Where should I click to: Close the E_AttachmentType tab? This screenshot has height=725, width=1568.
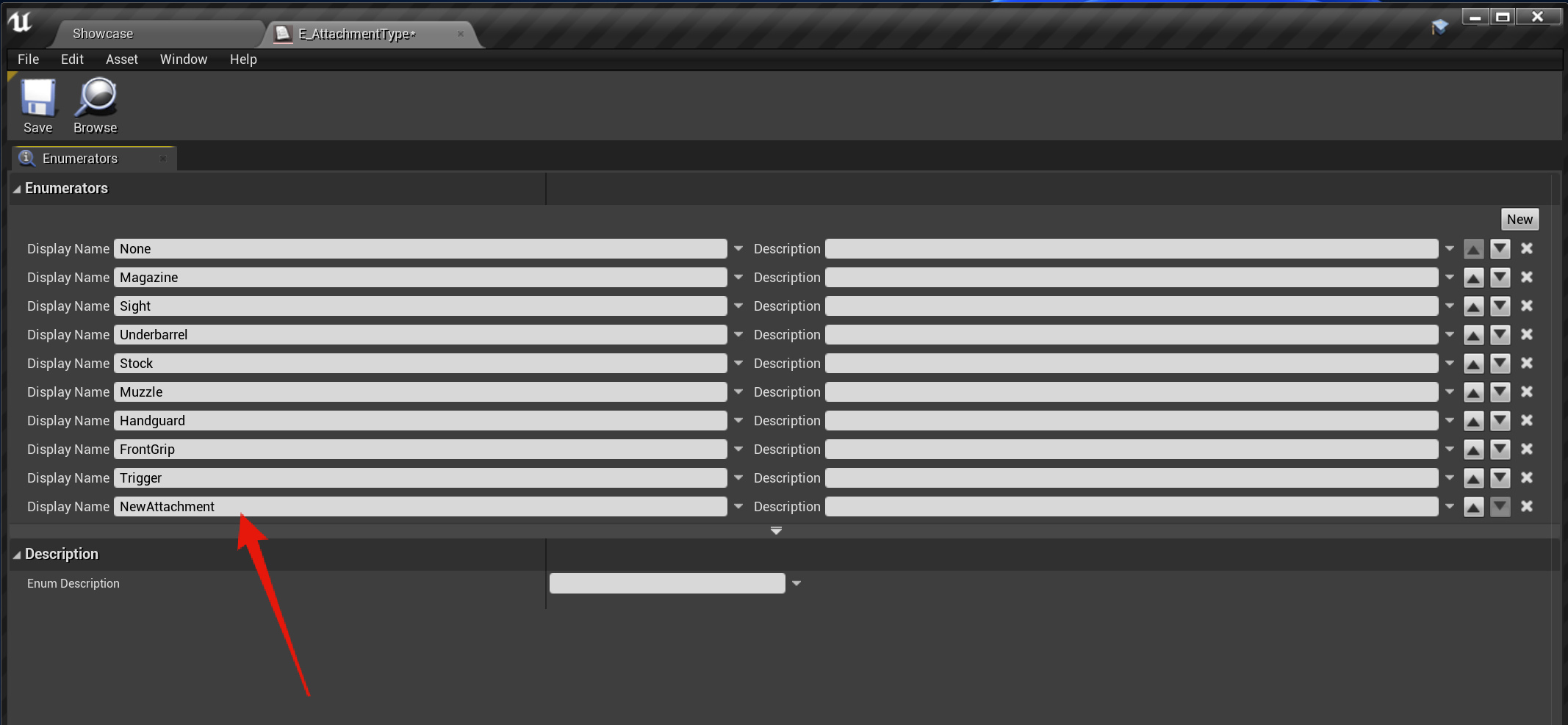pos(461,34)
